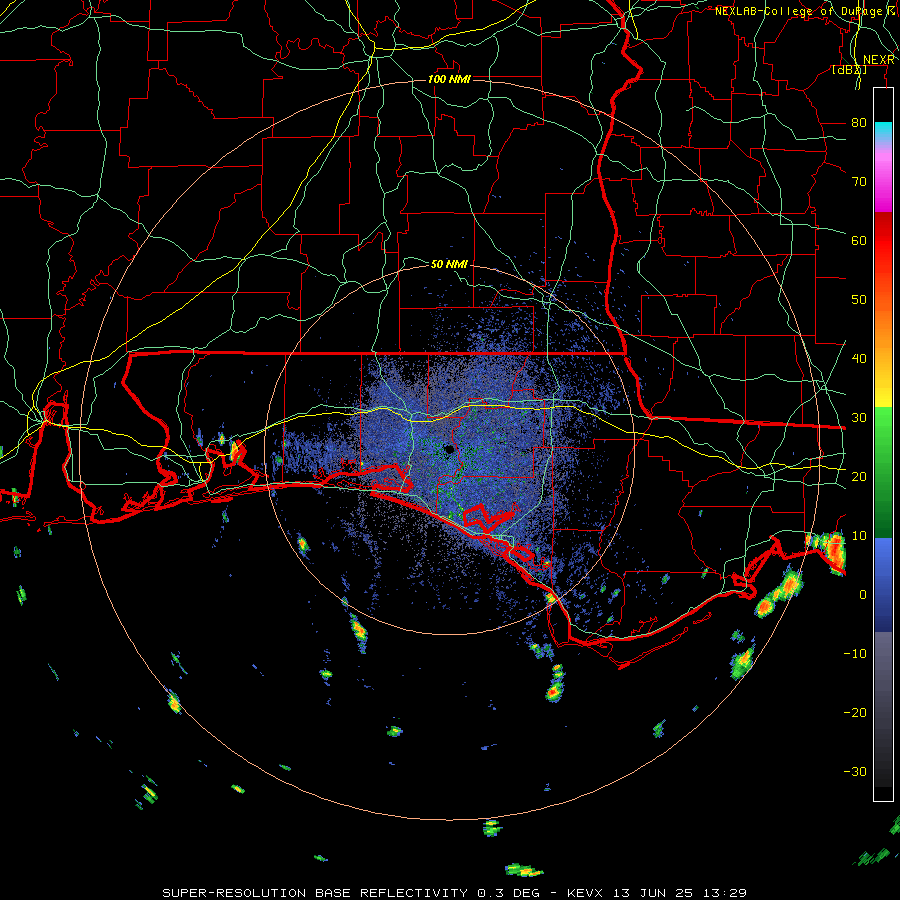
Task: Click the 0.3 DEG elevation text
Action: (x=509, y=893)
